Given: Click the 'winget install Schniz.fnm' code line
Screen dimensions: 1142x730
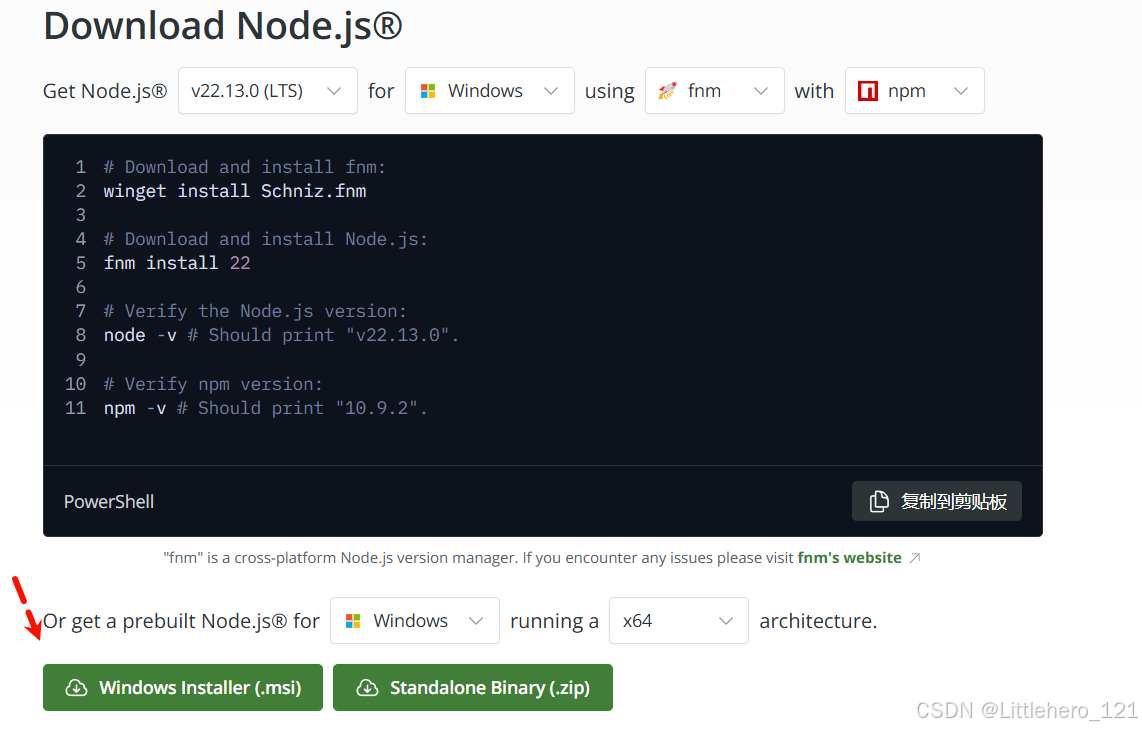Looking at the screenshot, I should click(x=235, y=191).
